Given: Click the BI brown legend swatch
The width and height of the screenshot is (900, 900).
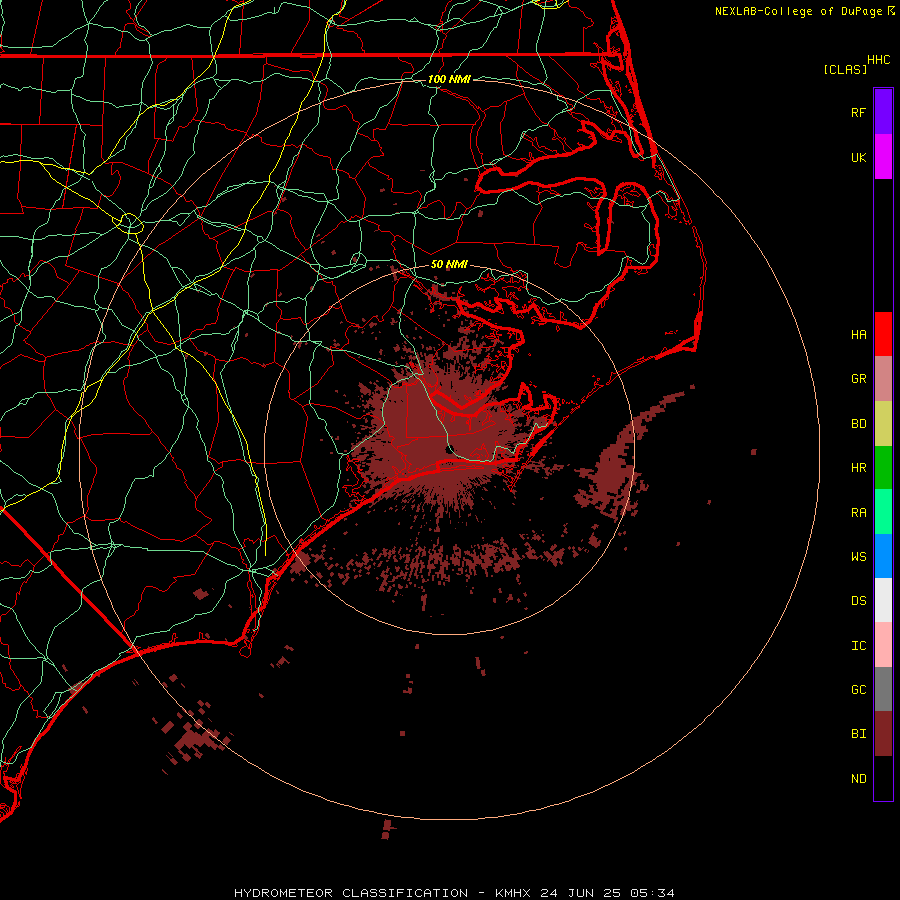Looking at the screenshot, I should click(883, 734).
